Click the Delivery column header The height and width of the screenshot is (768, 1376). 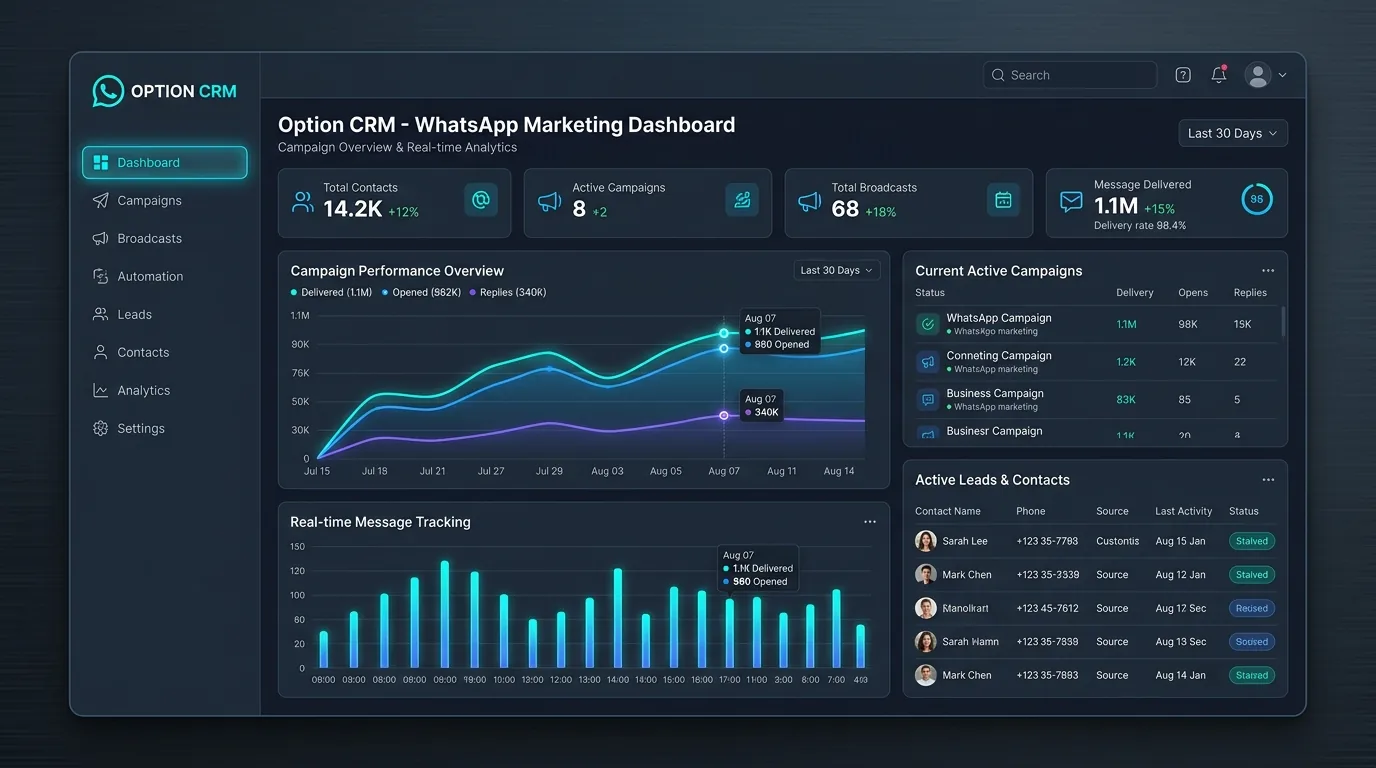coord(1135,293)
